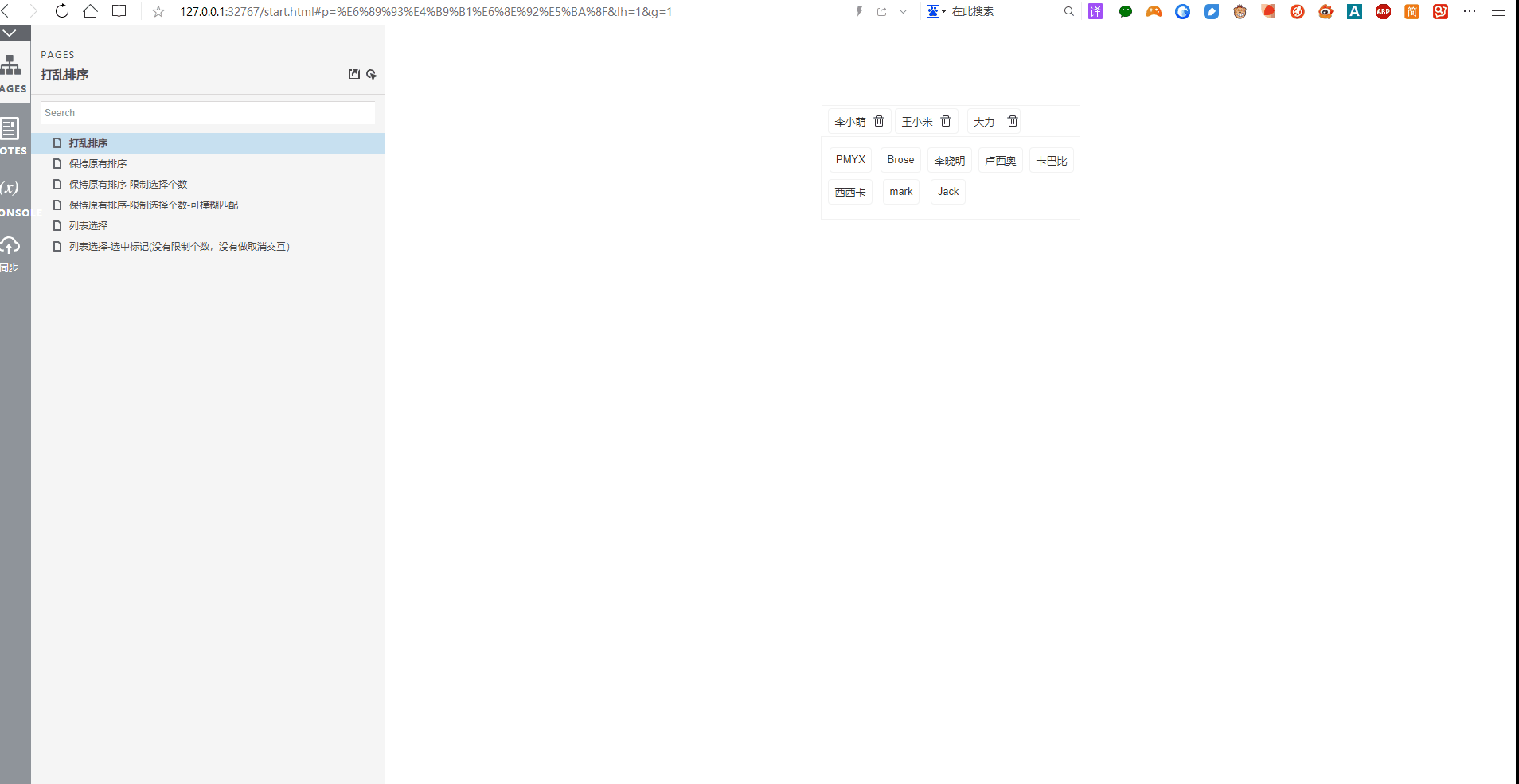Delete the 王小米 tag with its trash icon

click(x=946, y=121)
